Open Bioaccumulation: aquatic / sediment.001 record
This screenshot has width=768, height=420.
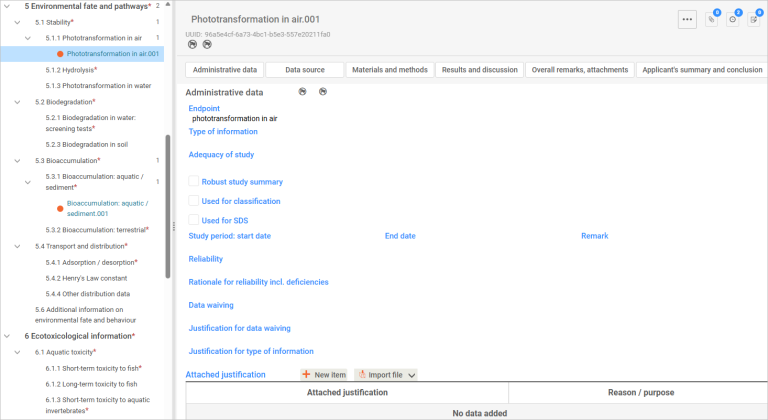coord(107,208)
